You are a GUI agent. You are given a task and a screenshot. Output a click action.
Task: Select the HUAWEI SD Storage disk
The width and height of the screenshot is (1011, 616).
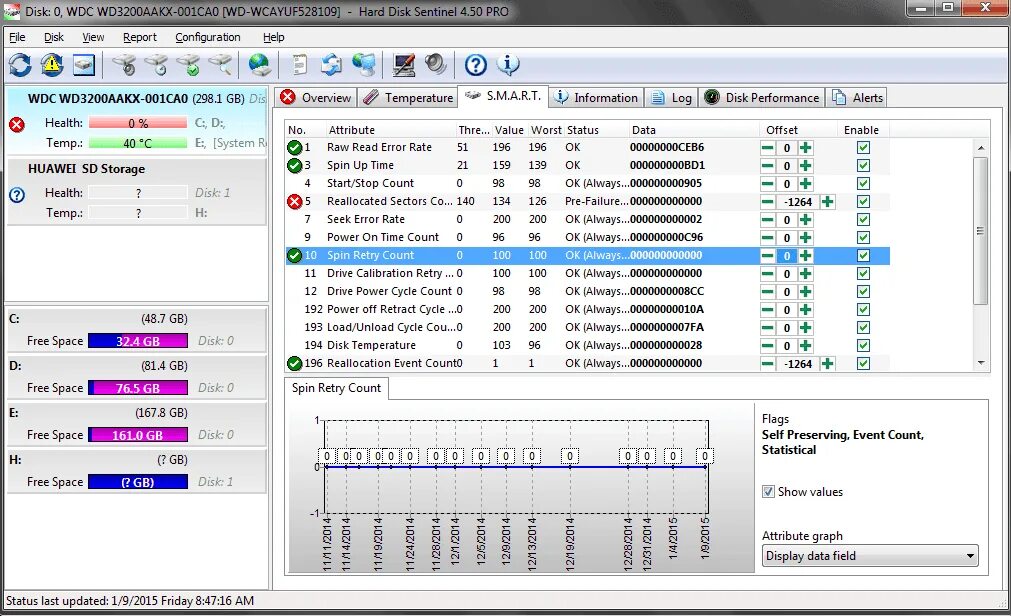pyautogui.click(x=136, y=191)
